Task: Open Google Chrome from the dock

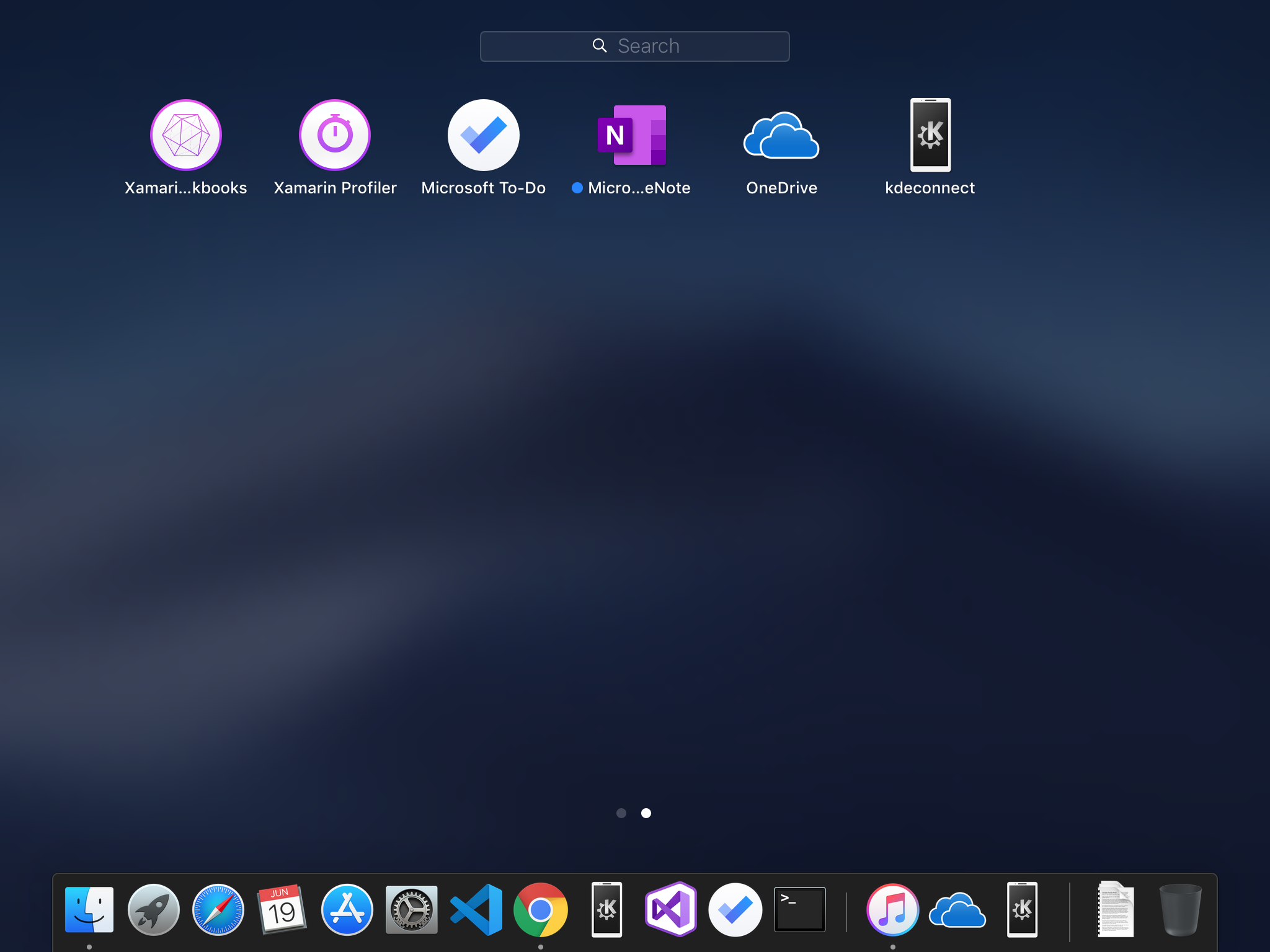Action: coord(541,910)
